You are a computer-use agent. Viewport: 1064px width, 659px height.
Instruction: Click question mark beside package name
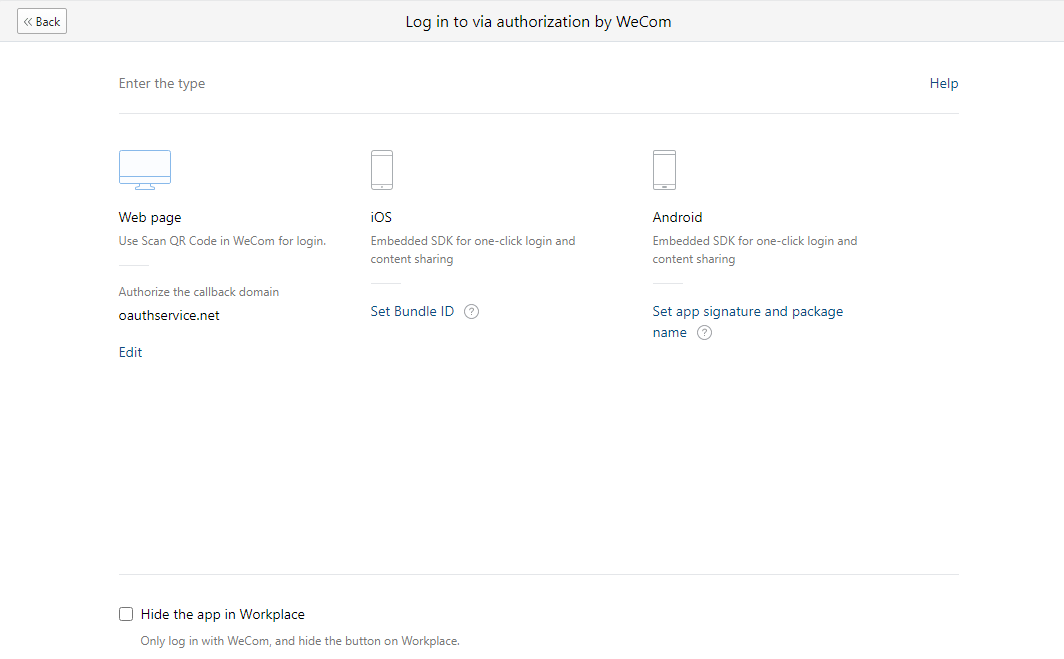(704, 333)
